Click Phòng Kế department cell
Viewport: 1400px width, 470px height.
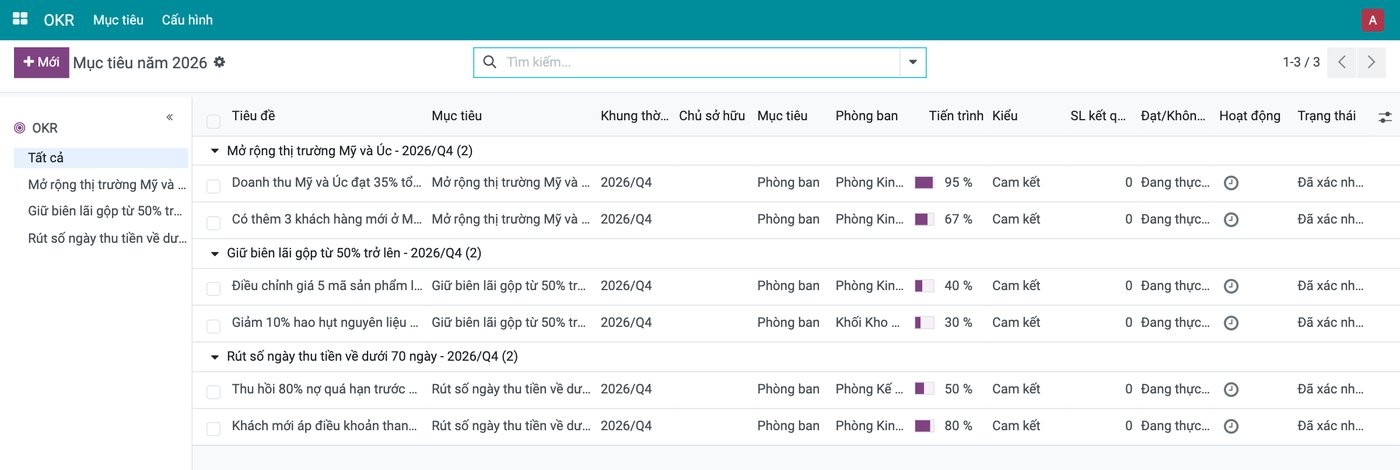870,389
